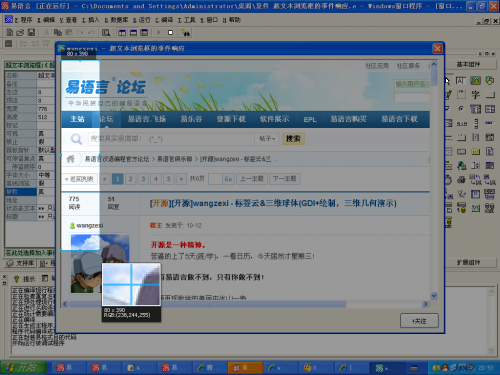Screen dimensions: 500x375
Task: Click the Cut scissors toolbar icon
Action: point(46,32)
